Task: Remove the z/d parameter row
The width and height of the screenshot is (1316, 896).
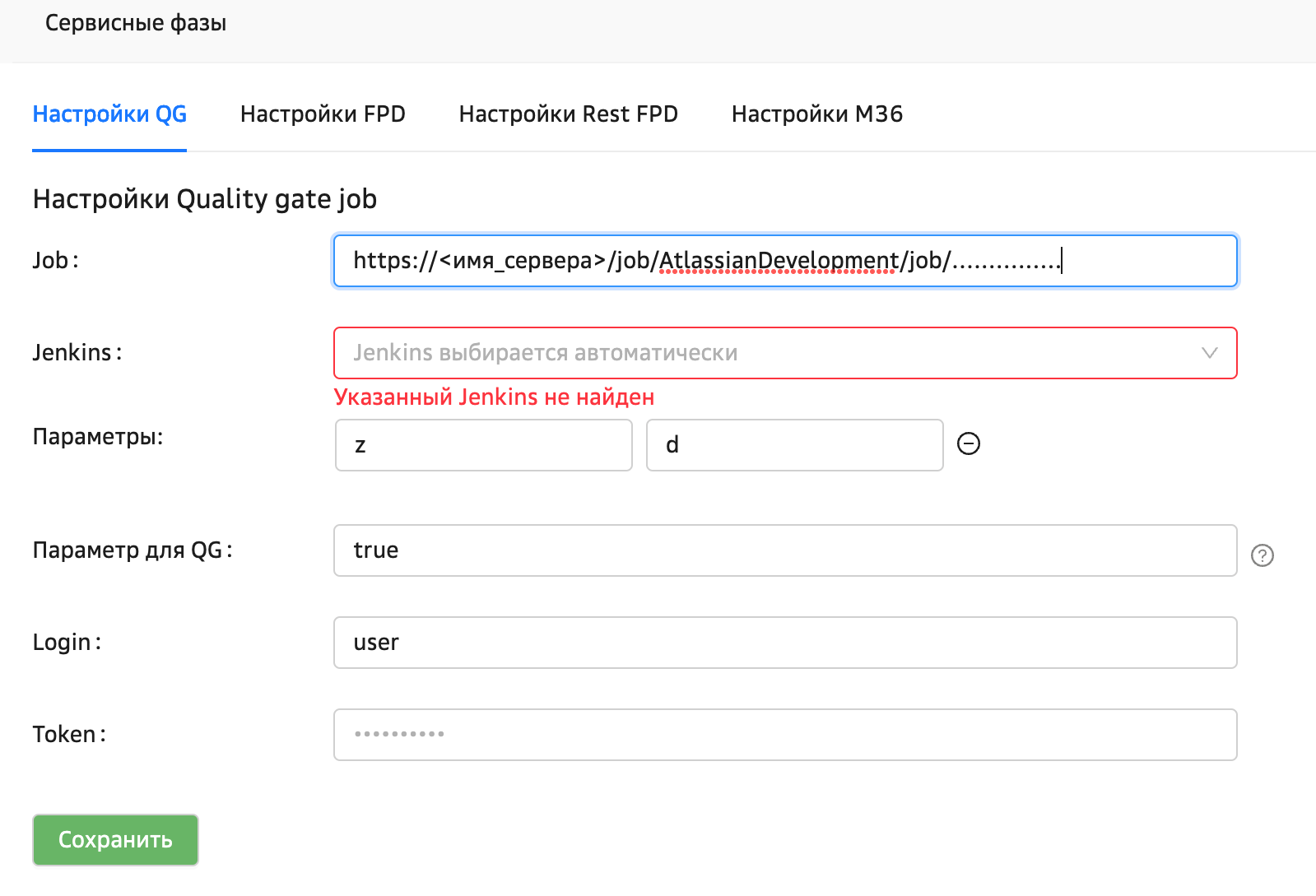Action: 969,444
